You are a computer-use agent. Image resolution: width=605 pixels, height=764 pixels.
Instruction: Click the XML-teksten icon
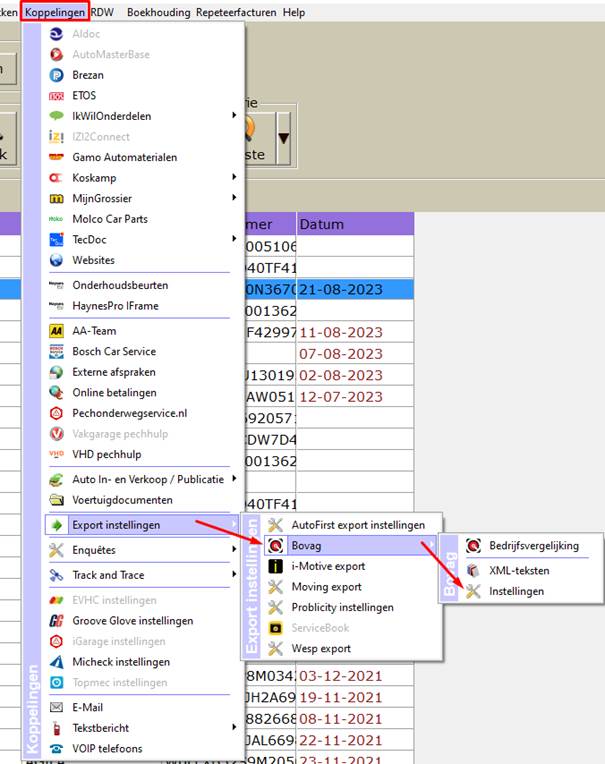point(473,571)
